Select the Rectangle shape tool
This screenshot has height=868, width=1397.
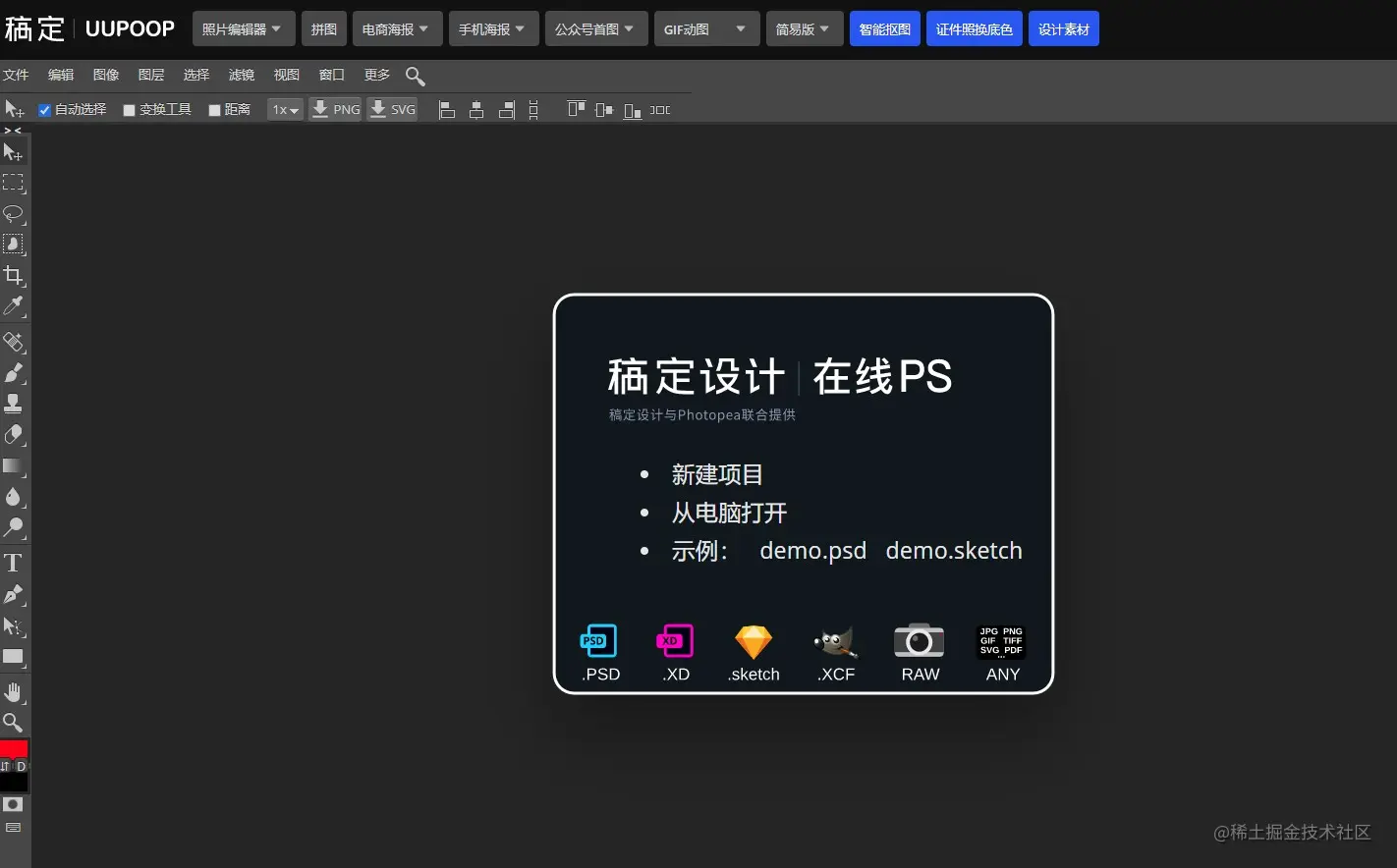(x=13, y=657)
